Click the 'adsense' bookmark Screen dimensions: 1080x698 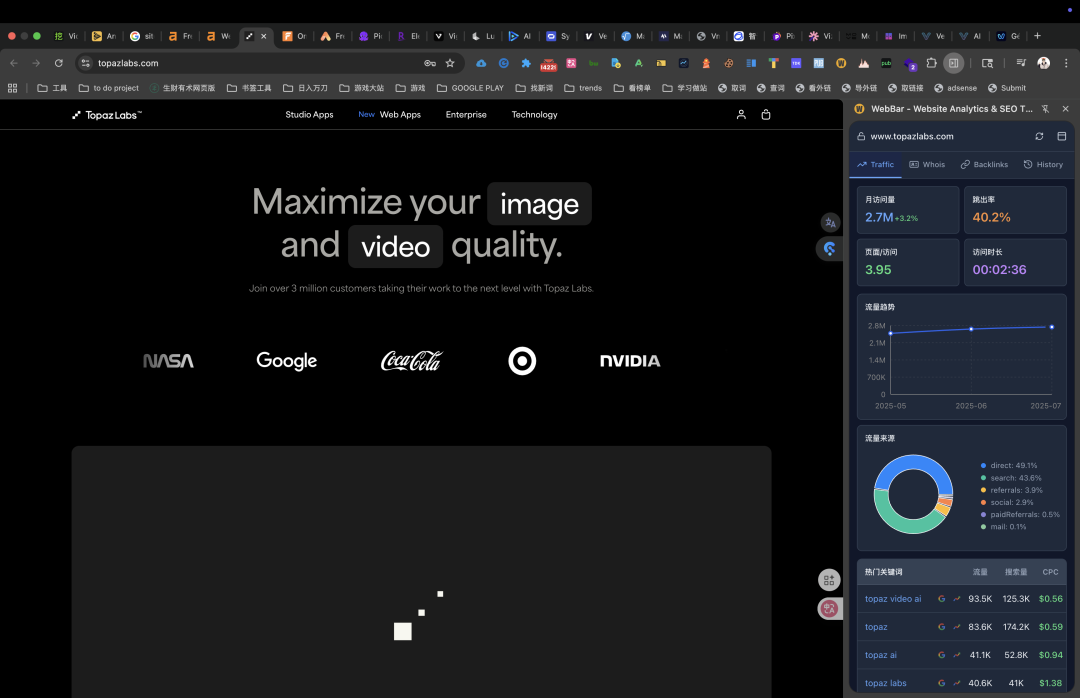[x=955, y=88]
